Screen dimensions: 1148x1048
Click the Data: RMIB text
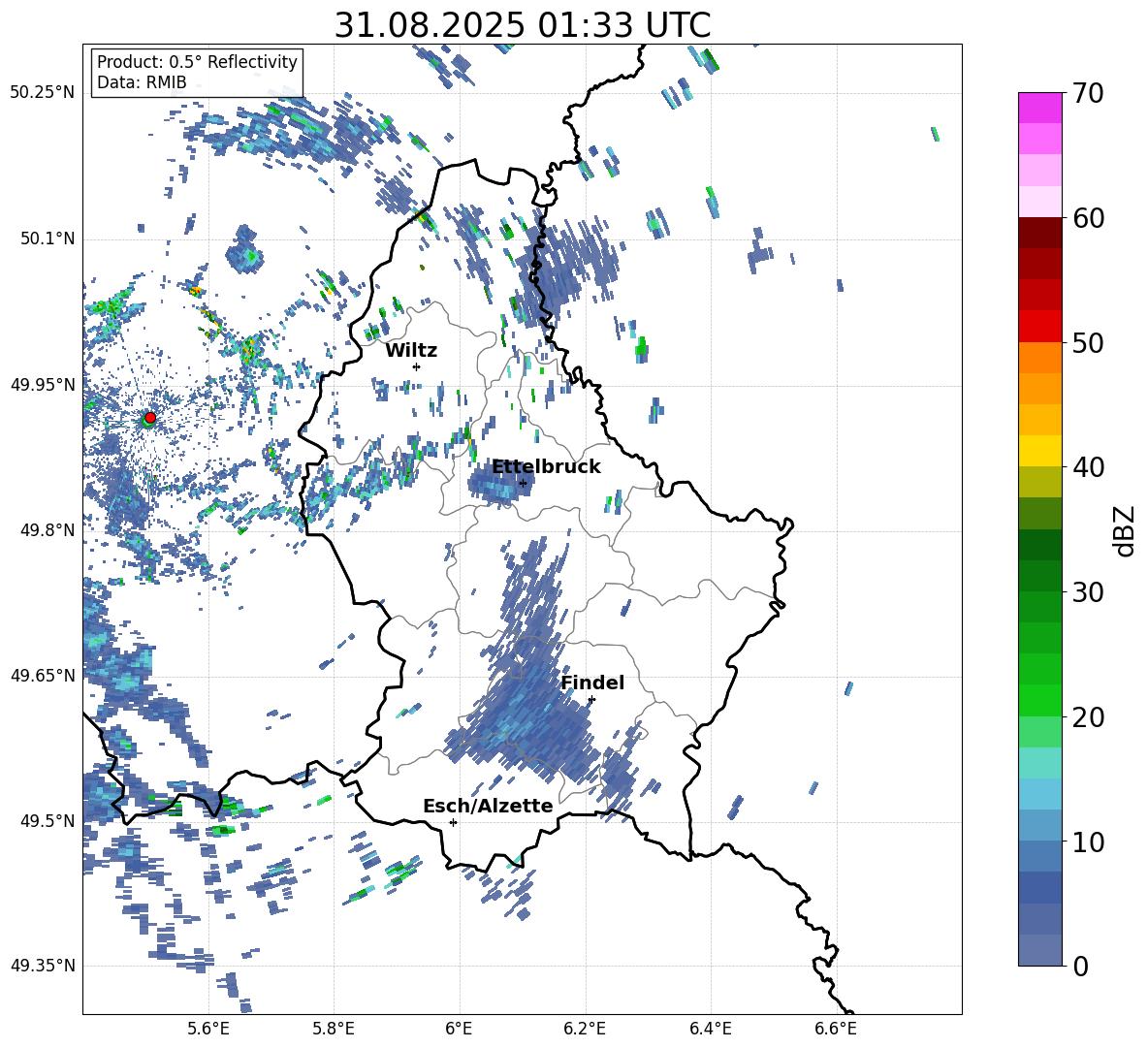click(142, 82)
